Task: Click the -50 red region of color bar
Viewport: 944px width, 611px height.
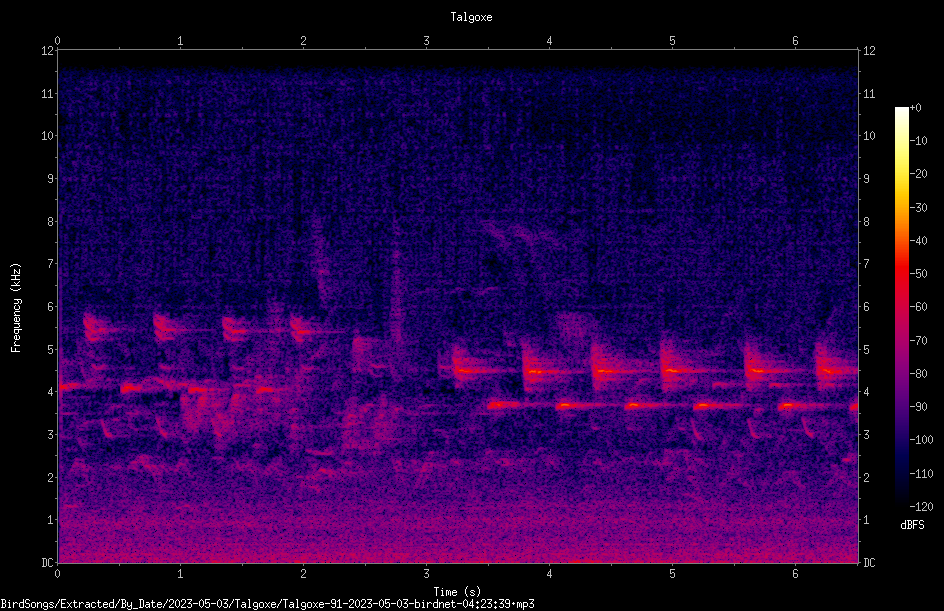Action: (x=902, y=274)
